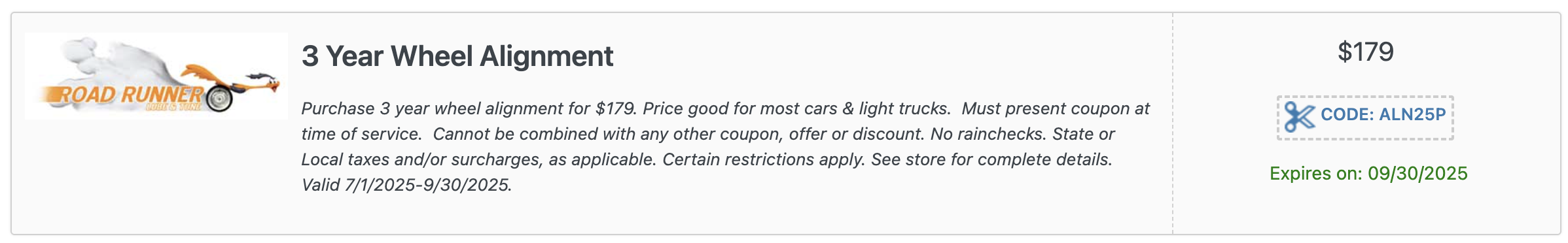This screenshot has width=1568, height=243.
Task: Click the green Expires on: 09/30/2025 text
Action: [x=1368, y=173]
